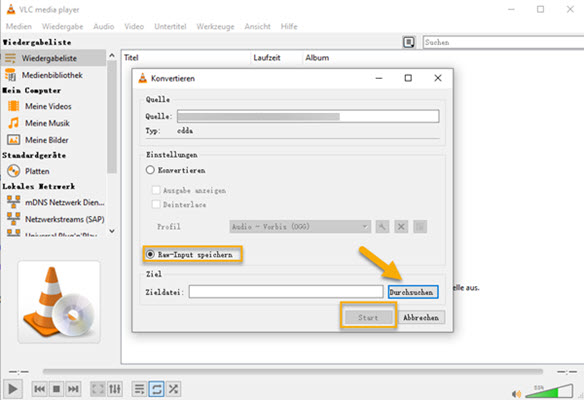Toggle loop repeat mode icon
The image size is (584, 400).
pyautogui.click(x=156, y=389)
